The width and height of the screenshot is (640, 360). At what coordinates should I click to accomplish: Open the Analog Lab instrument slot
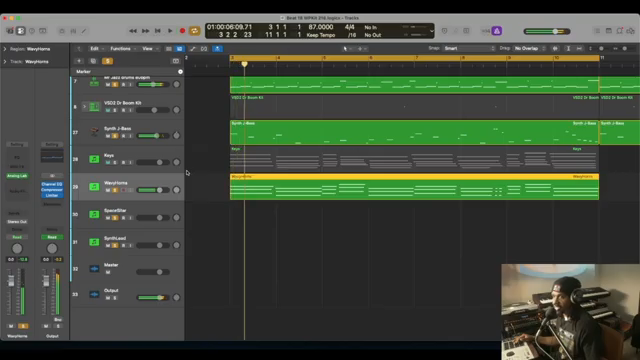tap(17, 176)
